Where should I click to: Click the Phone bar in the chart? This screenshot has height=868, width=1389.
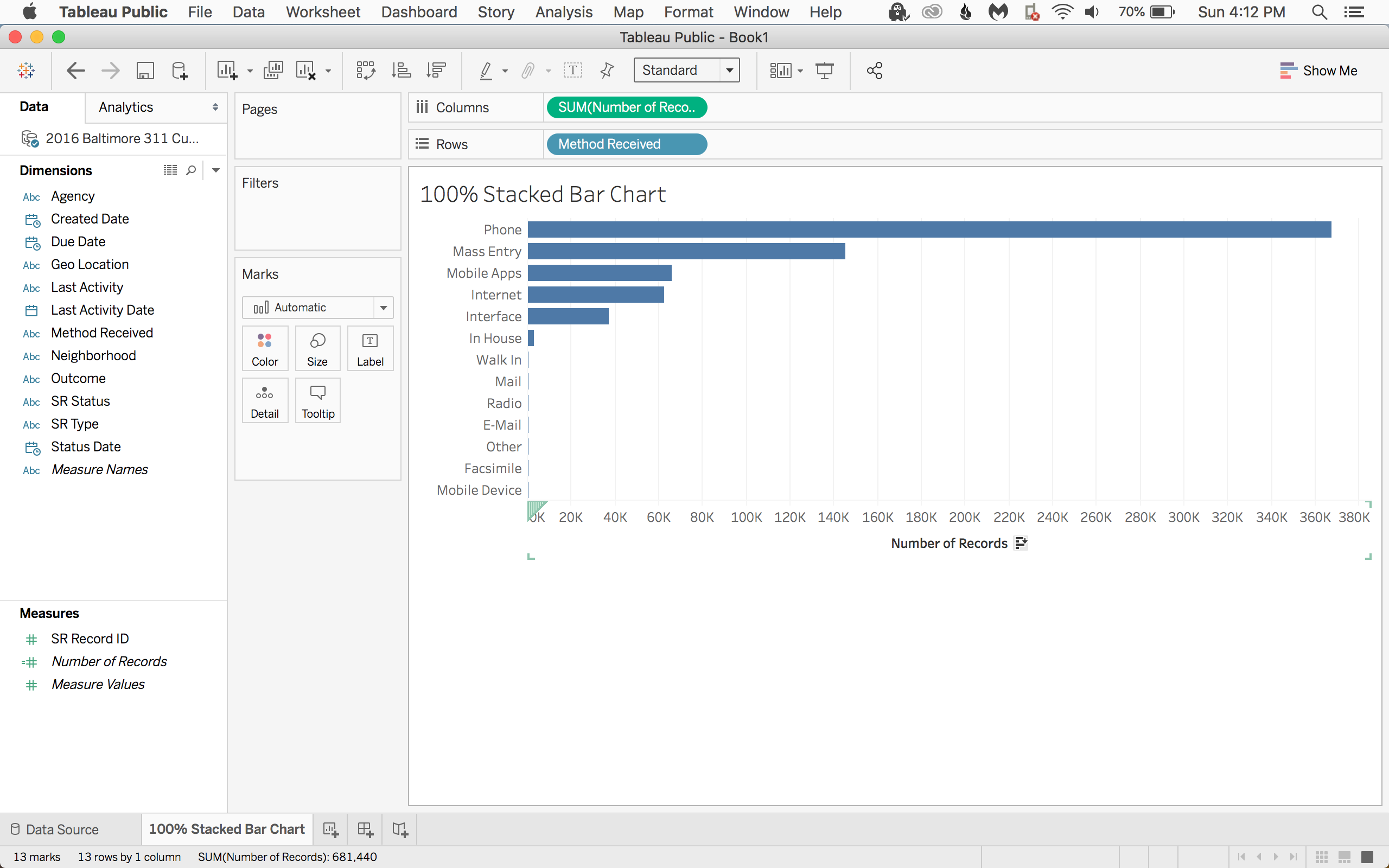(929, 229)
